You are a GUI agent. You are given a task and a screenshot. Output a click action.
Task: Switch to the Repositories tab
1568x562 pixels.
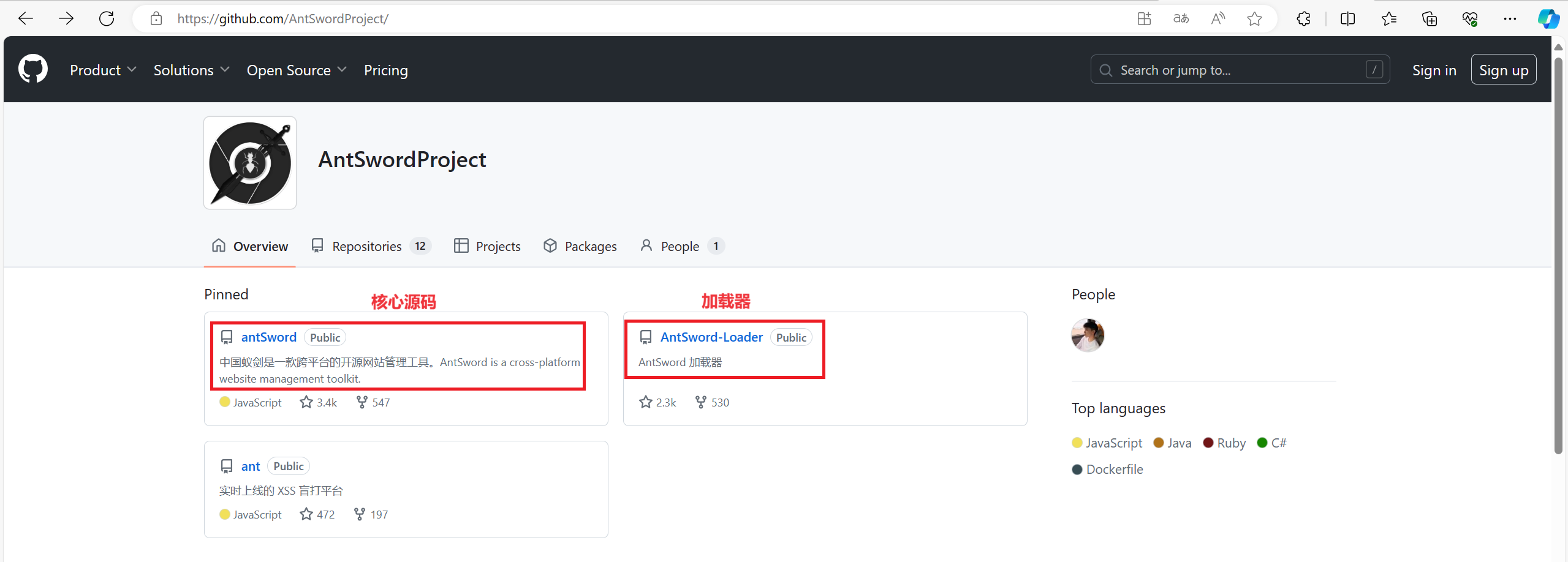coord(371,246)
